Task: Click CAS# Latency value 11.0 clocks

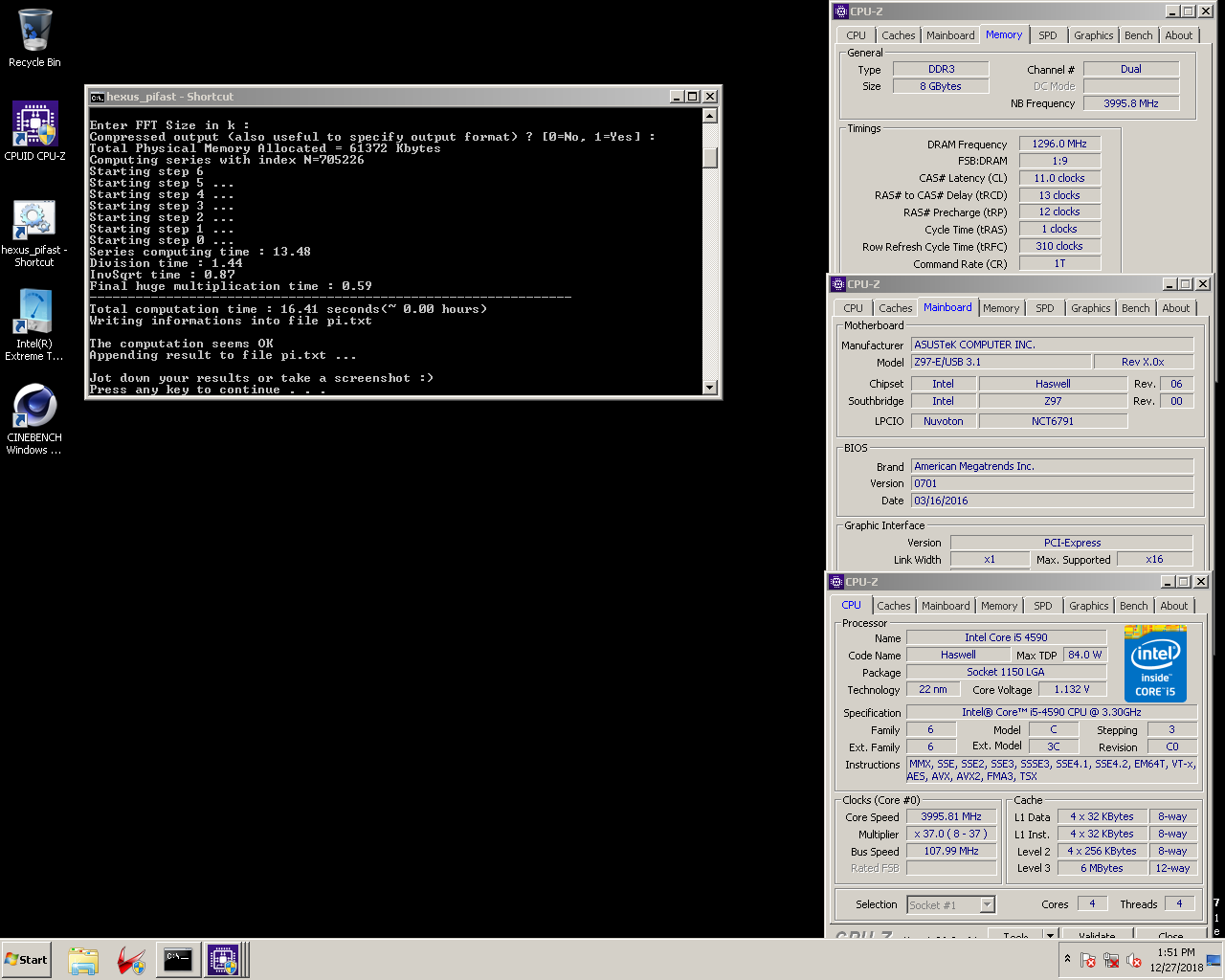Action: [x=1059, y=178]
